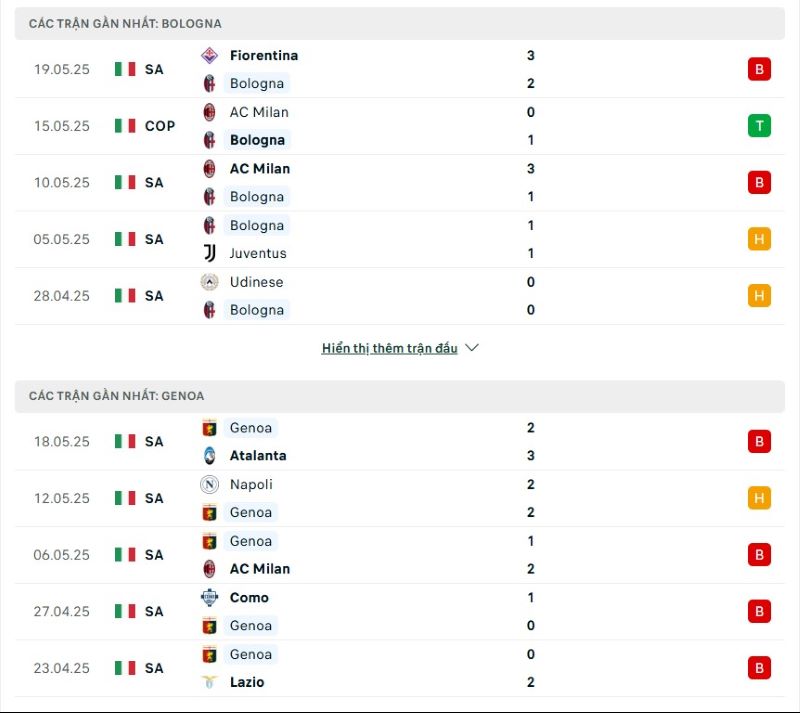Click the Udinese club crest icon
This screenshot has width=800, height=713.
209,282
